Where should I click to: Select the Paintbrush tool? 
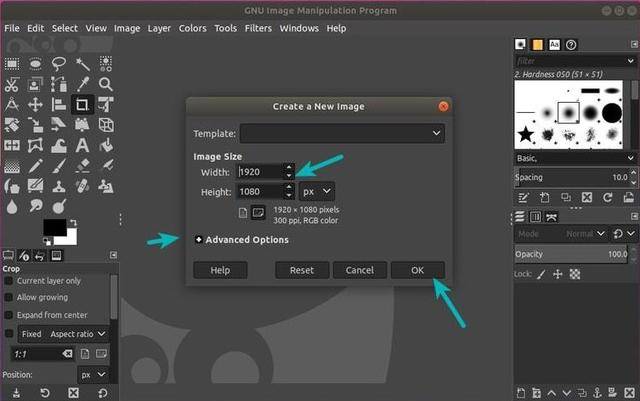(x=59, y=166)
